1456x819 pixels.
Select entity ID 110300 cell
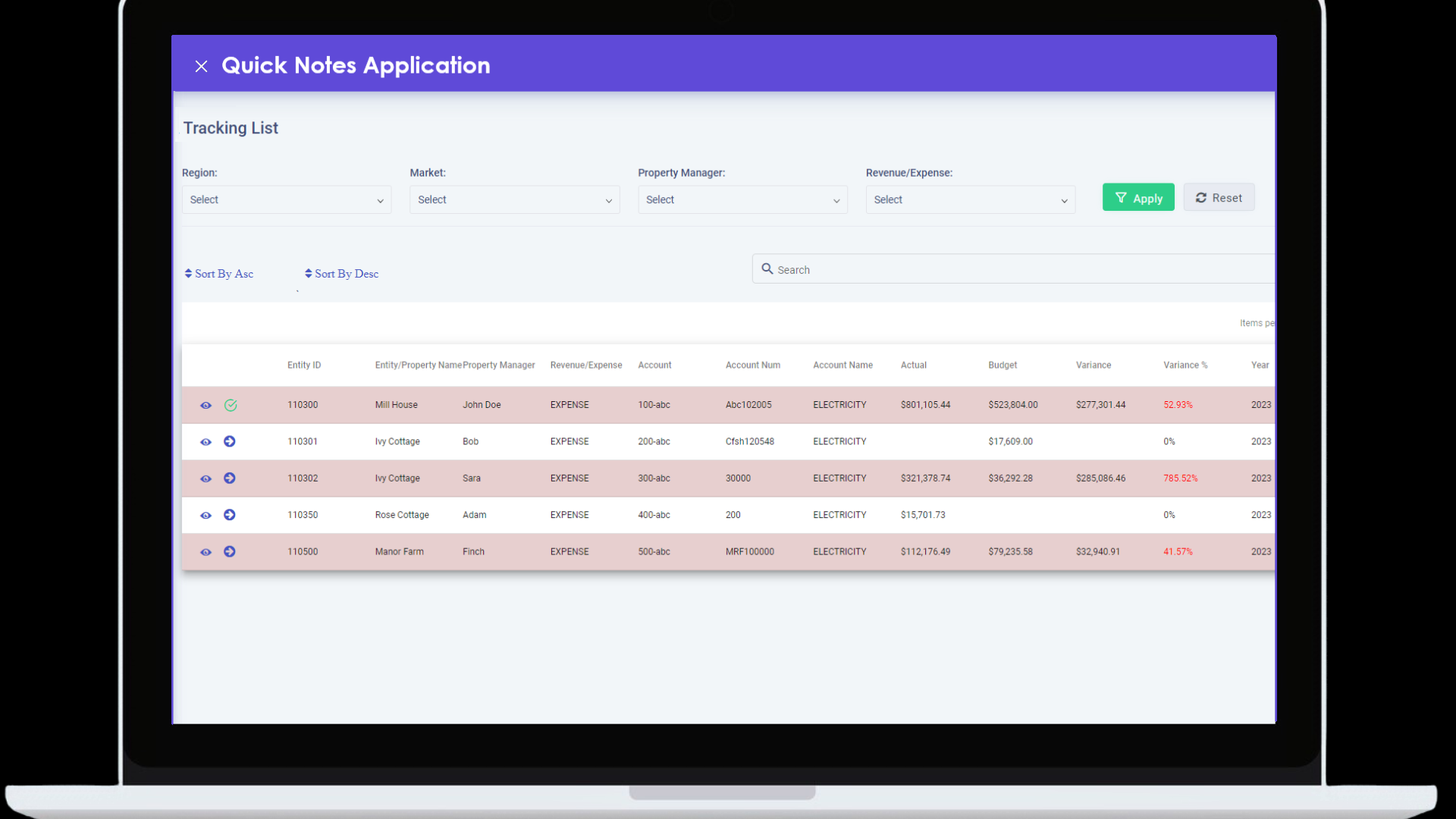tap(303, 405)
